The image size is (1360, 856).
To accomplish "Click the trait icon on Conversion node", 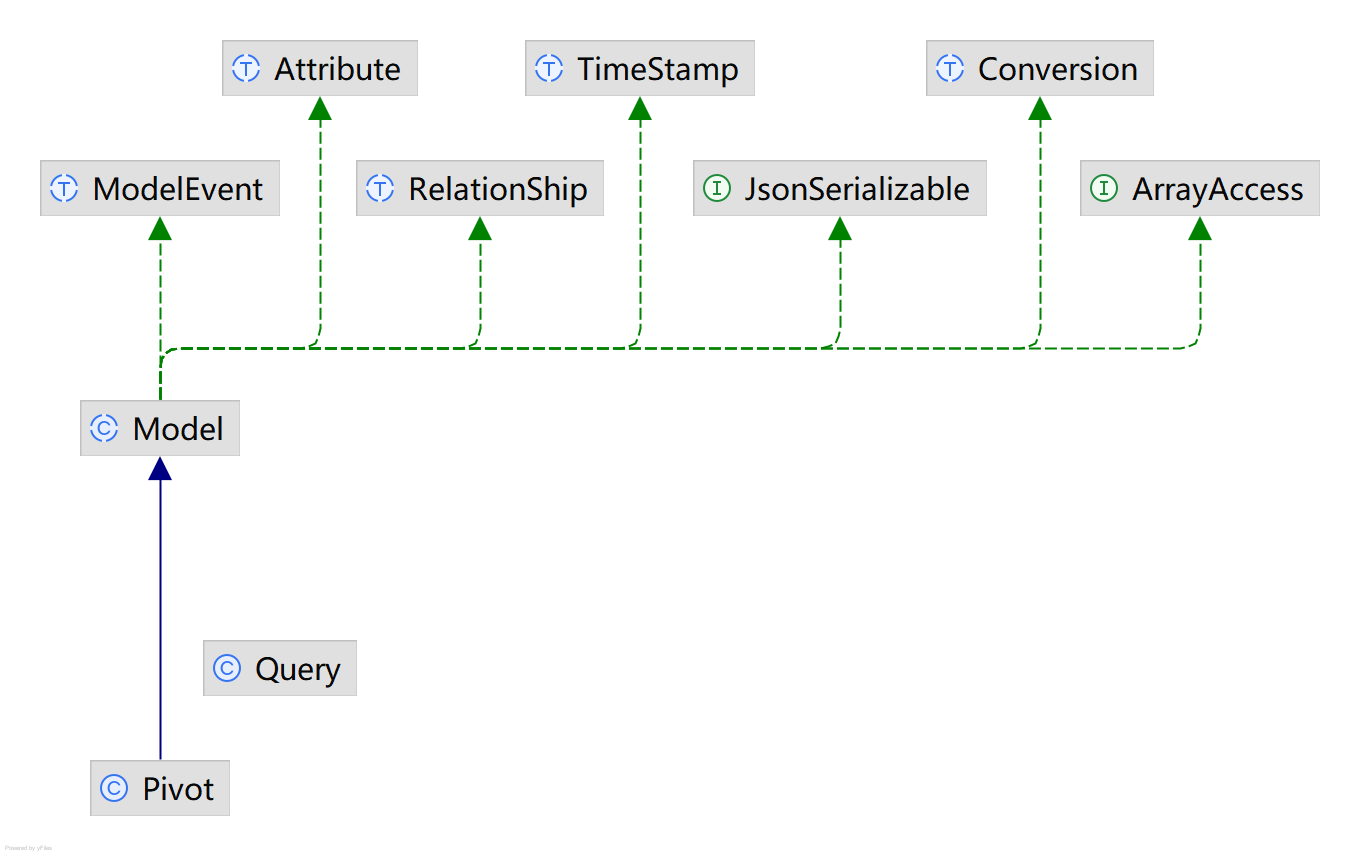I will point(949,69).
